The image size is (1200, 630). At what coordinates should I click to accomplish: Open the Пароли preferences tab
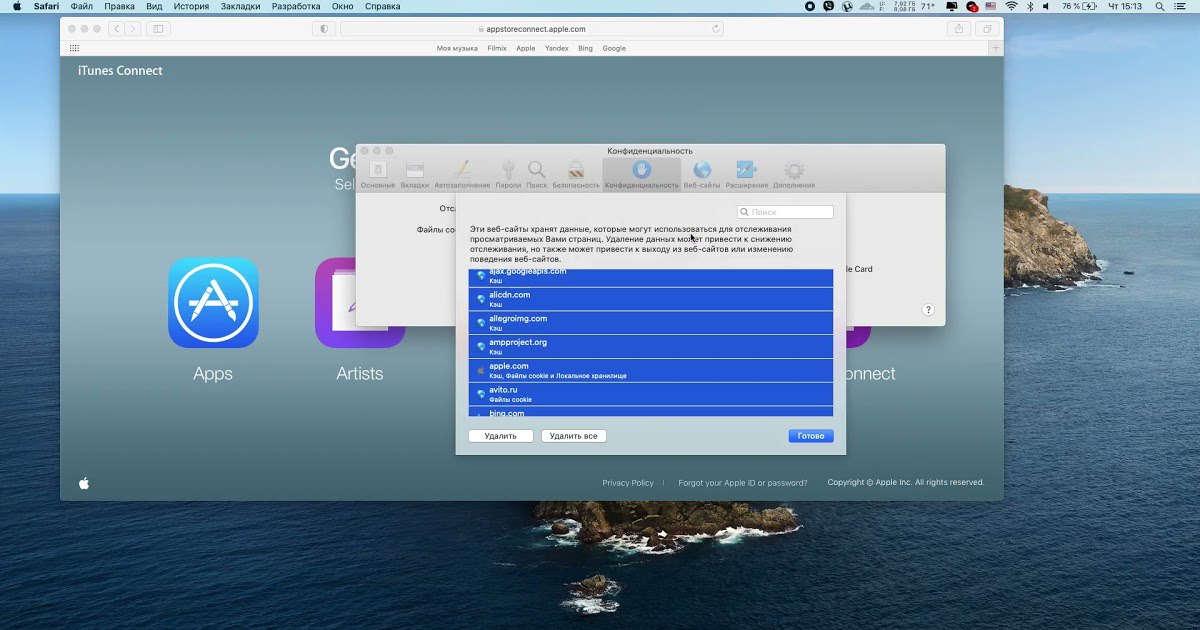click(x=508, y=175)
